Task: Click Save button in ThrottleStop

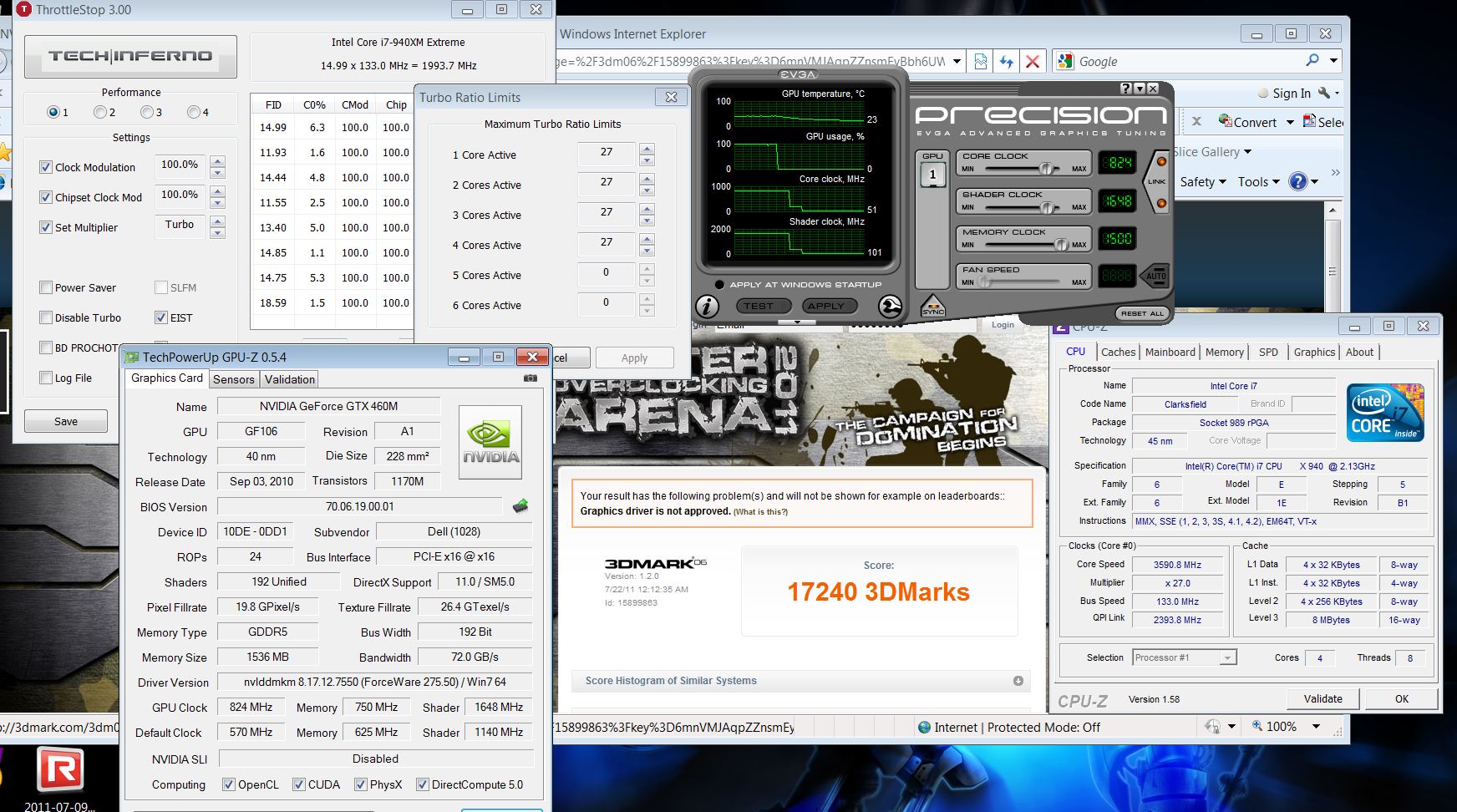Action: tap(66, 421)
